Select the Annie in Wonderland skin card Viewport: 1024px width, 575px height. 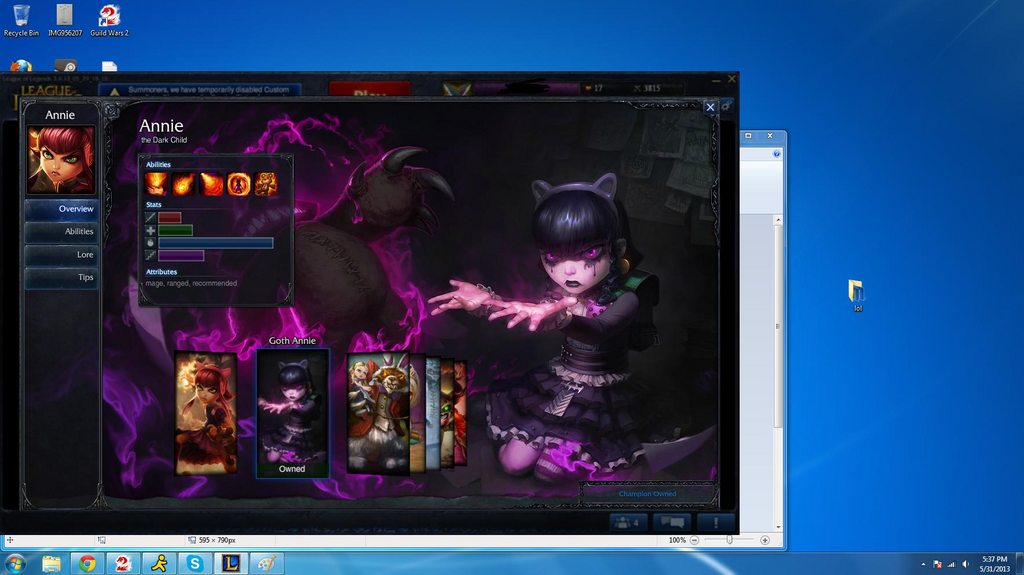point(378,413)
